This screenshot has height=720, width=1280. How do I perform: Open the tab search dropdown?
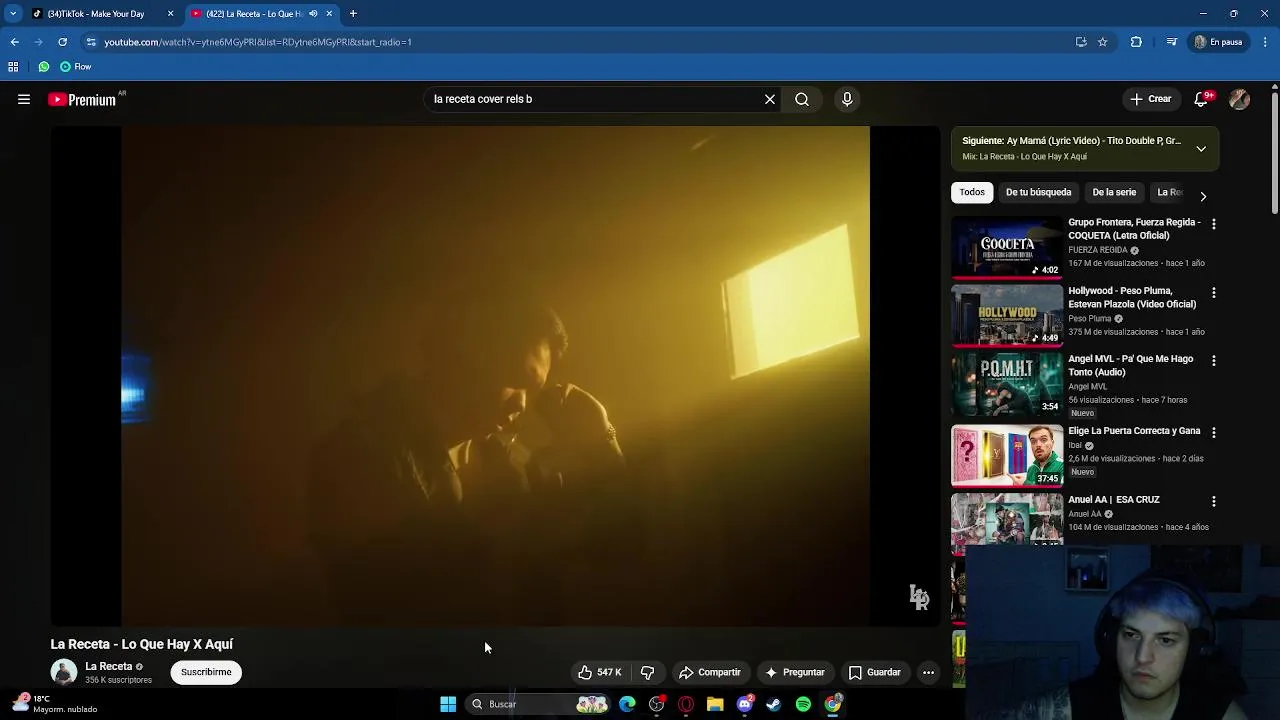click(x=13, y=14)
